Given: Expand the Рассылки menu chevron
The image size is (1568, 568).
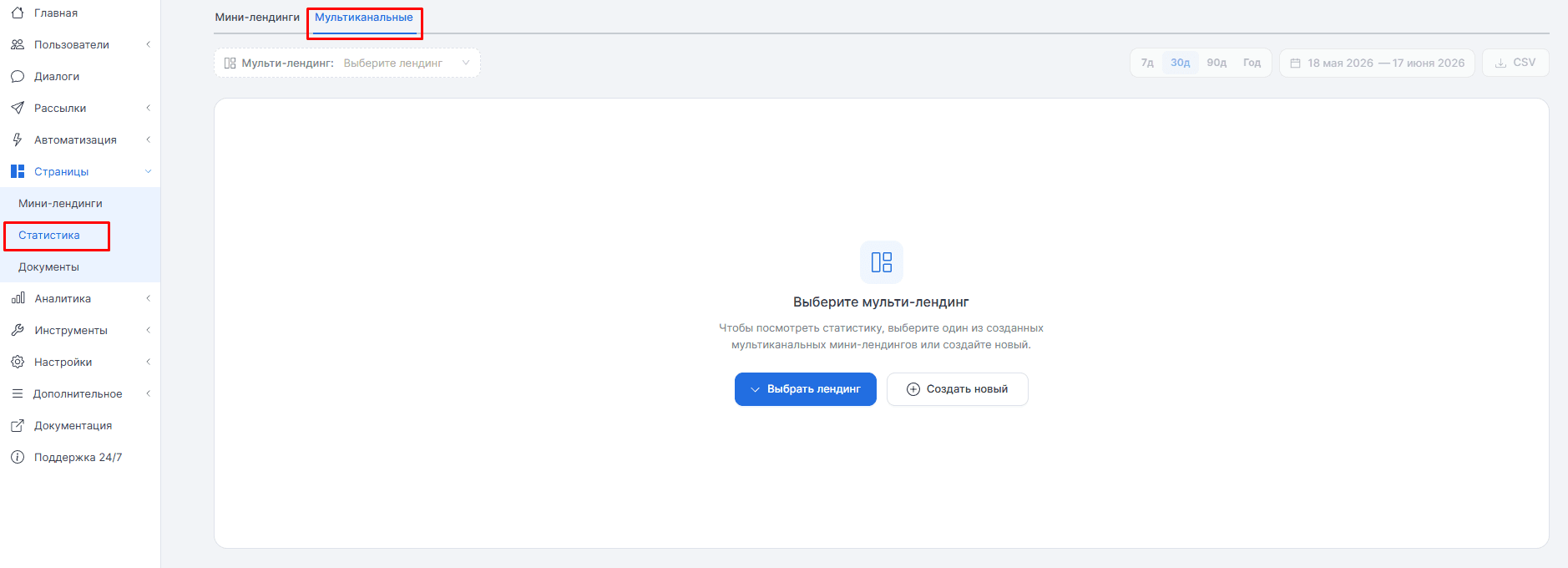Looking at the screenshot, I should [148, 108].
